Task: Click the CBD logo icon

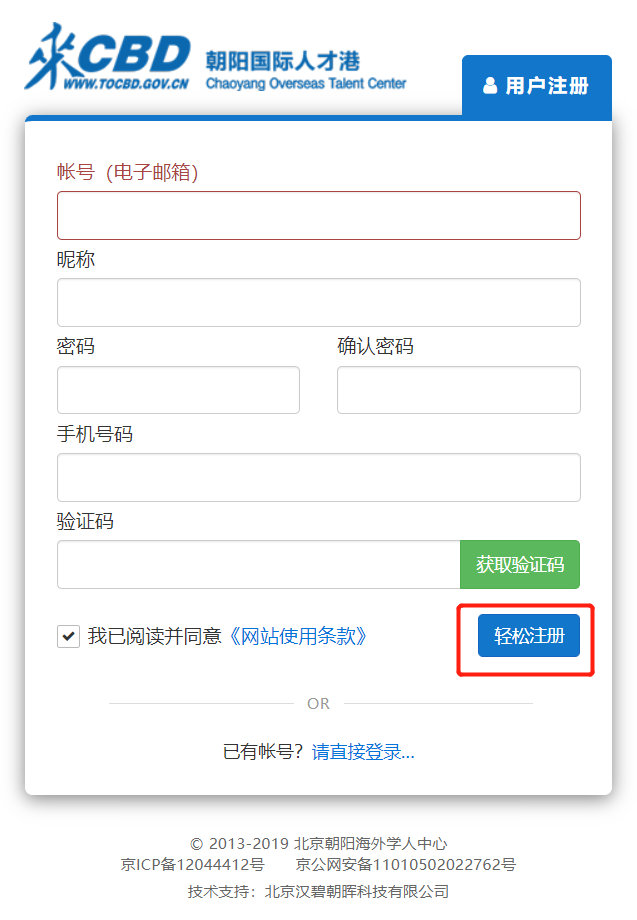Action: (x=107, y=56)
